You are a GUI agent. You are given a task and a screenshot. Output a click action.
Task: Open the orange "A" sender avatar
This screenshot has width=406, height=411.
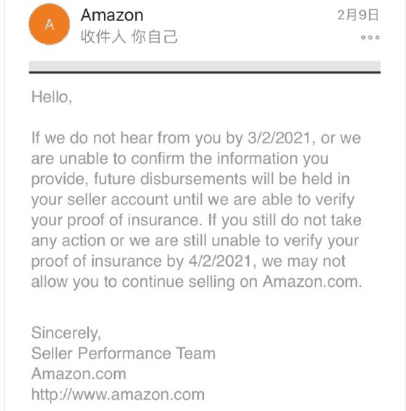click(49, 24)
